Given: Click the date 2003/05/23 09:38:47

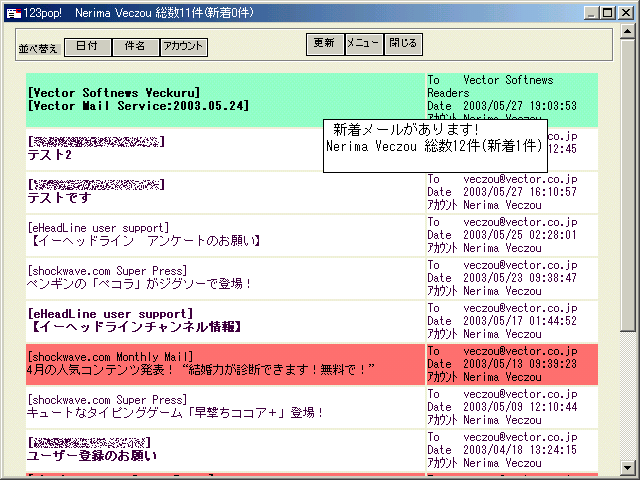Looking at the screenshot, I should (520, 278).
